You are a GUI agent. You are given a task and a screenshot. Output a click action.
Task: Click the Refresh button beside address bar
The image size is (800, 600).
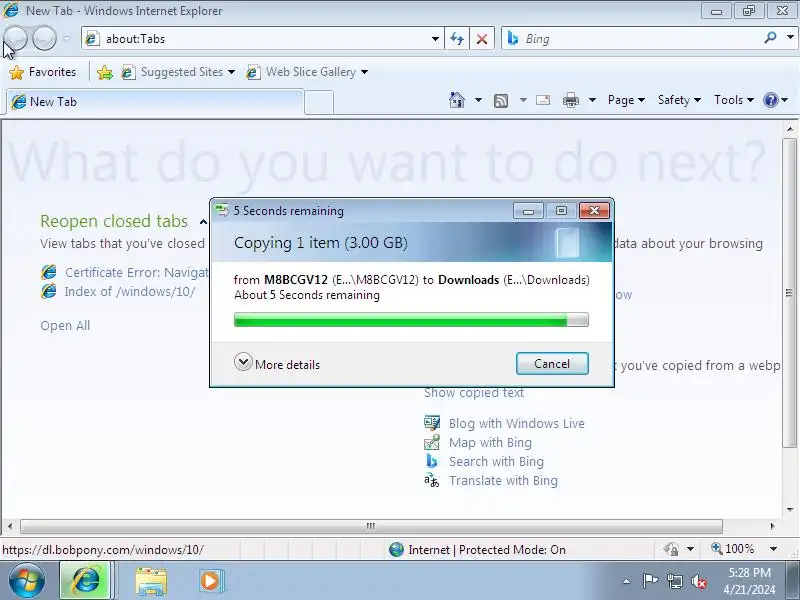(x=457, y=39)
